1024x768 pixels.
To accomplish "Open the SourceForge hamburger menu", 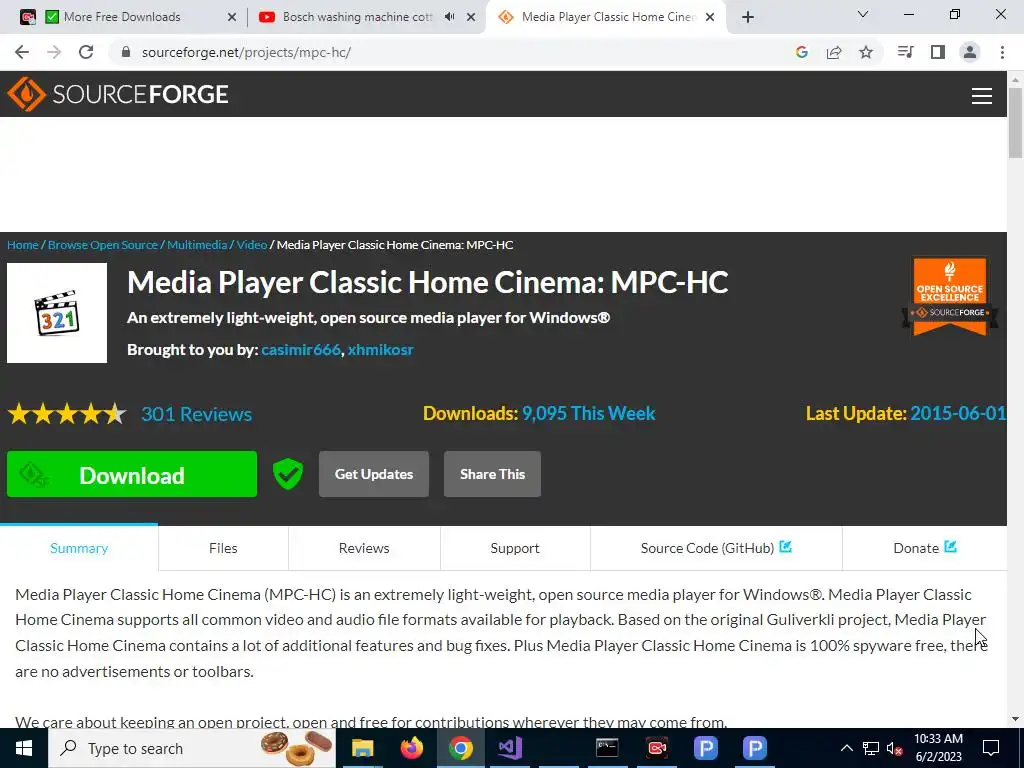I will (982, 95).
